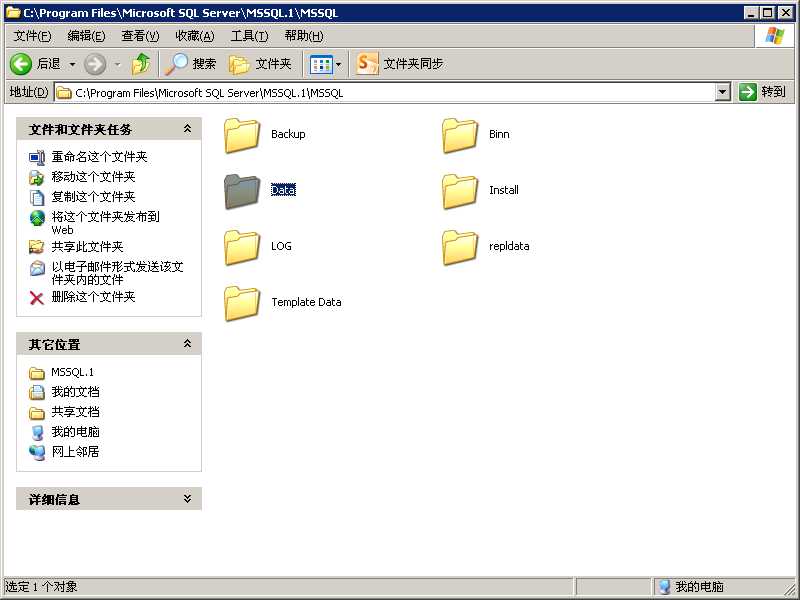Click 移动这个文件夹 task link
The image size is (800, 600).
(x=93, y=177)
